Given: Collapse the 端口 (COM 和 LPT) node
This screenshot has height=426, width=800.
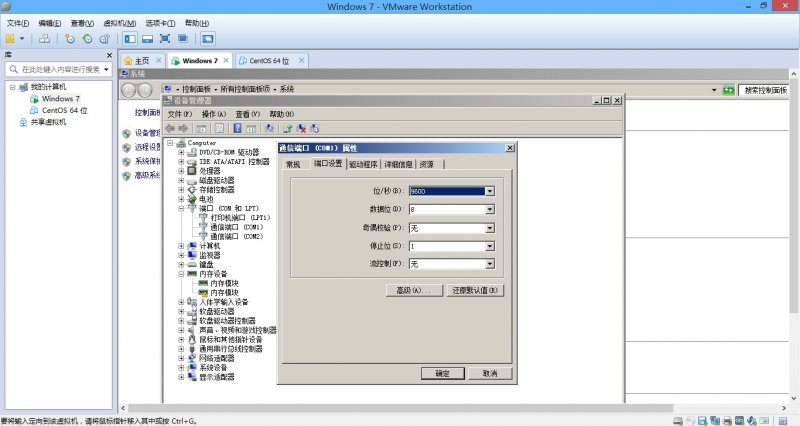Looking at the screenshot, I should pos(181,209).
